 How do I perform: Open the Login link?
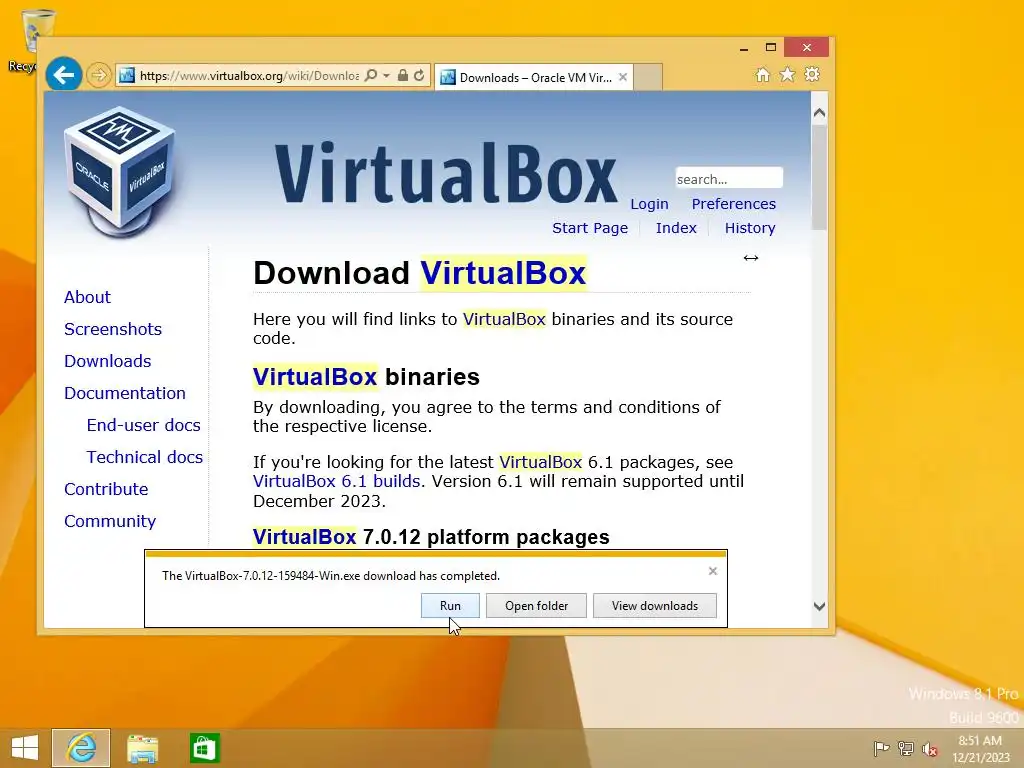click(x=649, y=204)
